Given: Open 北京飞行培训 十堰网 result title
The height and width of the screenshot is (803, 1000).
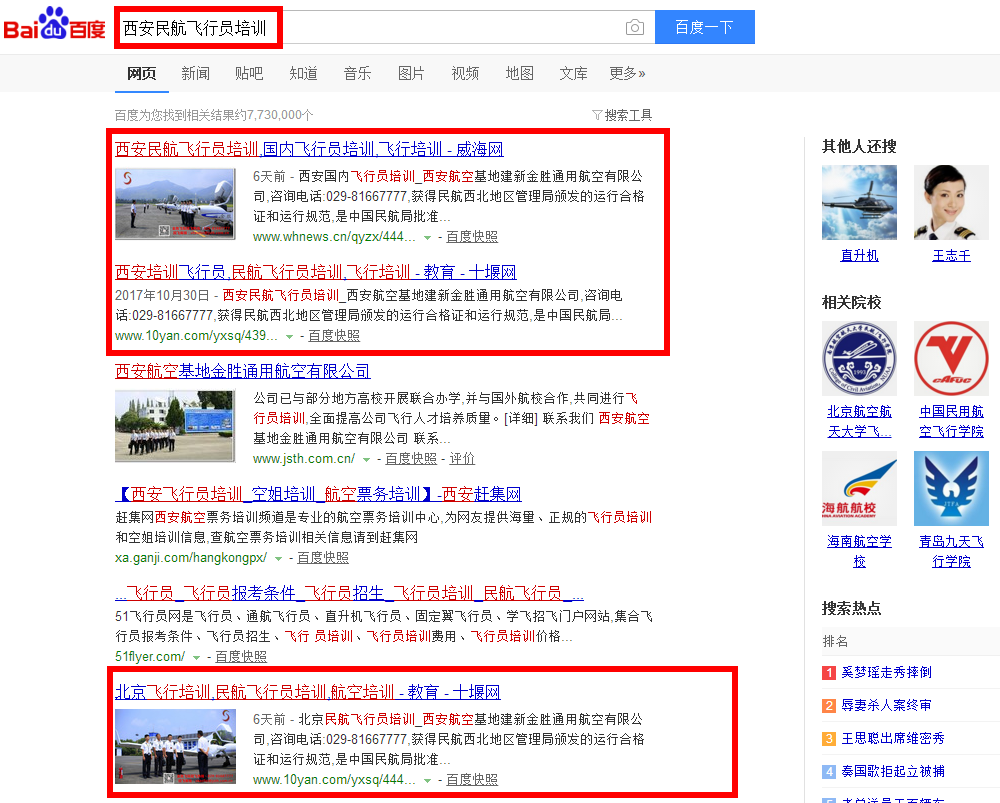Looking at the screenshot, I should pos(307,692).
